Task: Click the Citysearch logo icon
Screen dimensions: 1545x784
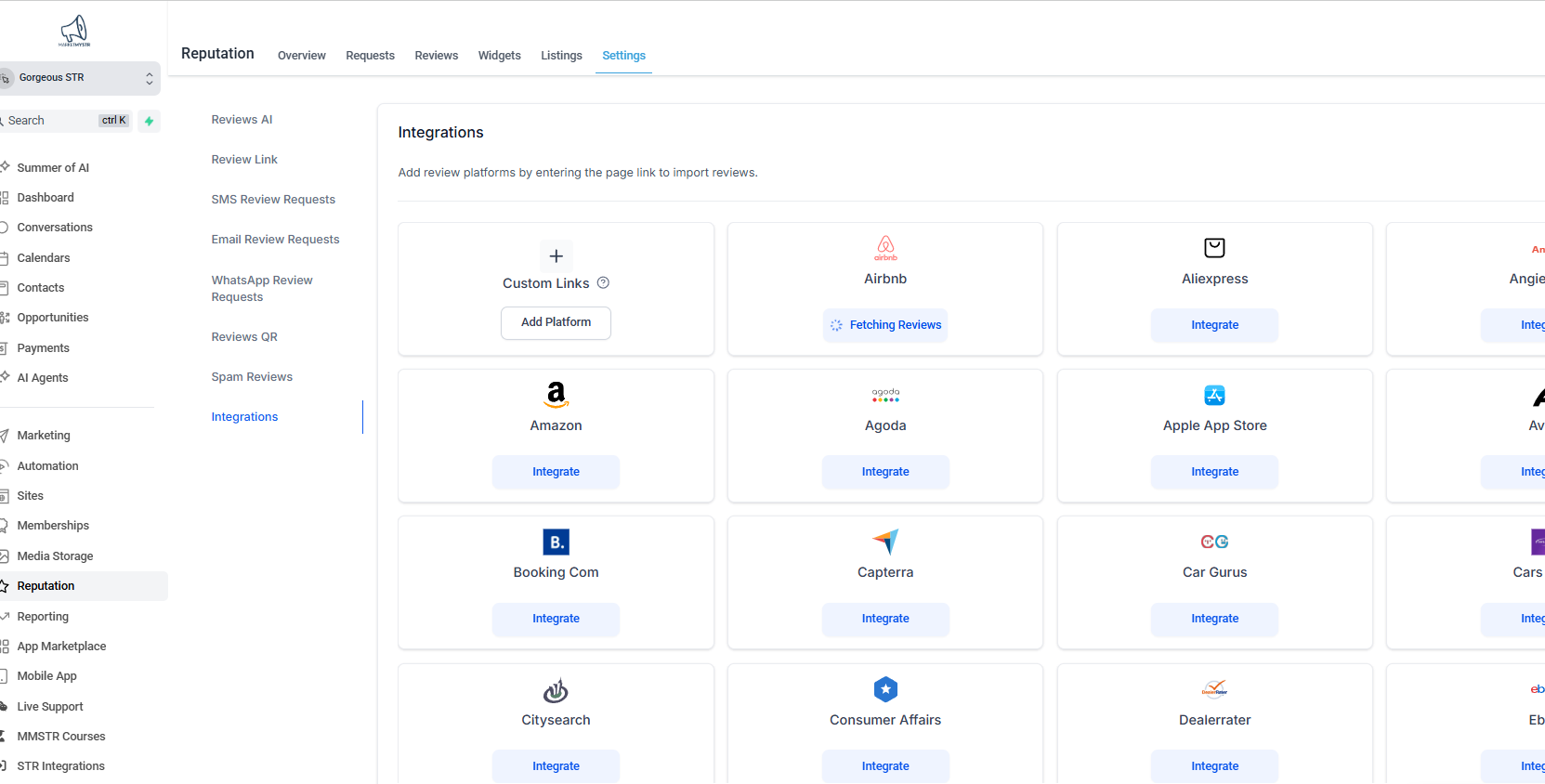Action: coord(556,690)
